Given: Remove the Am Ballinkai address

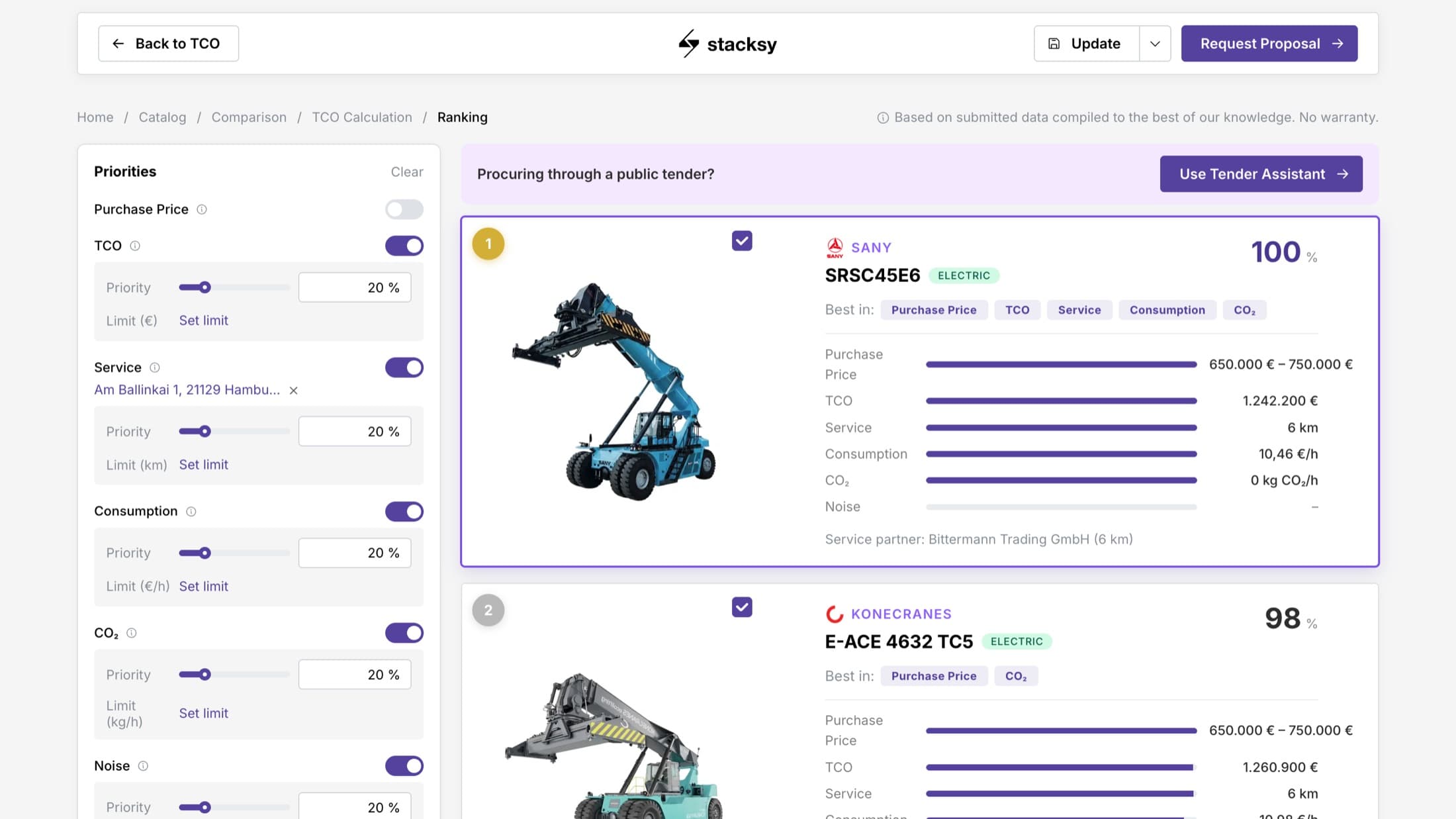Looking at the screenshot, I should (293, 391).
